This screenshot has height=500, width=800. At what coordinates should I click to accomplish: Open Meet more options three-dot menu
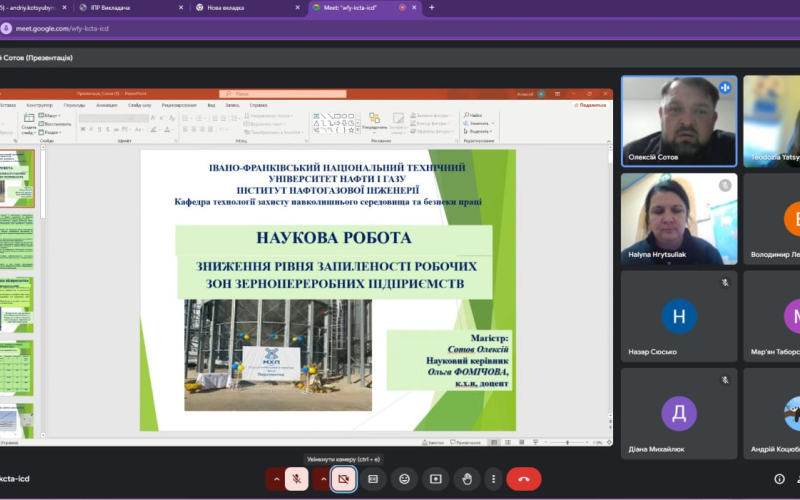click(x=493, y=479)
